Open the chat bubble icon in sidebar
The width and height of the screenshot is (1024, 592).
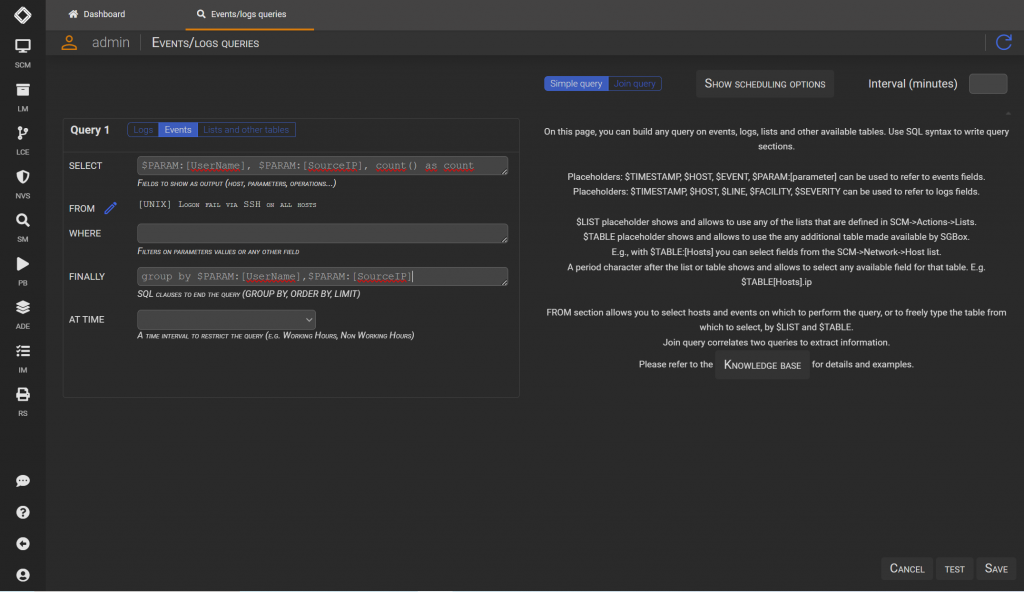pos(22,481)
